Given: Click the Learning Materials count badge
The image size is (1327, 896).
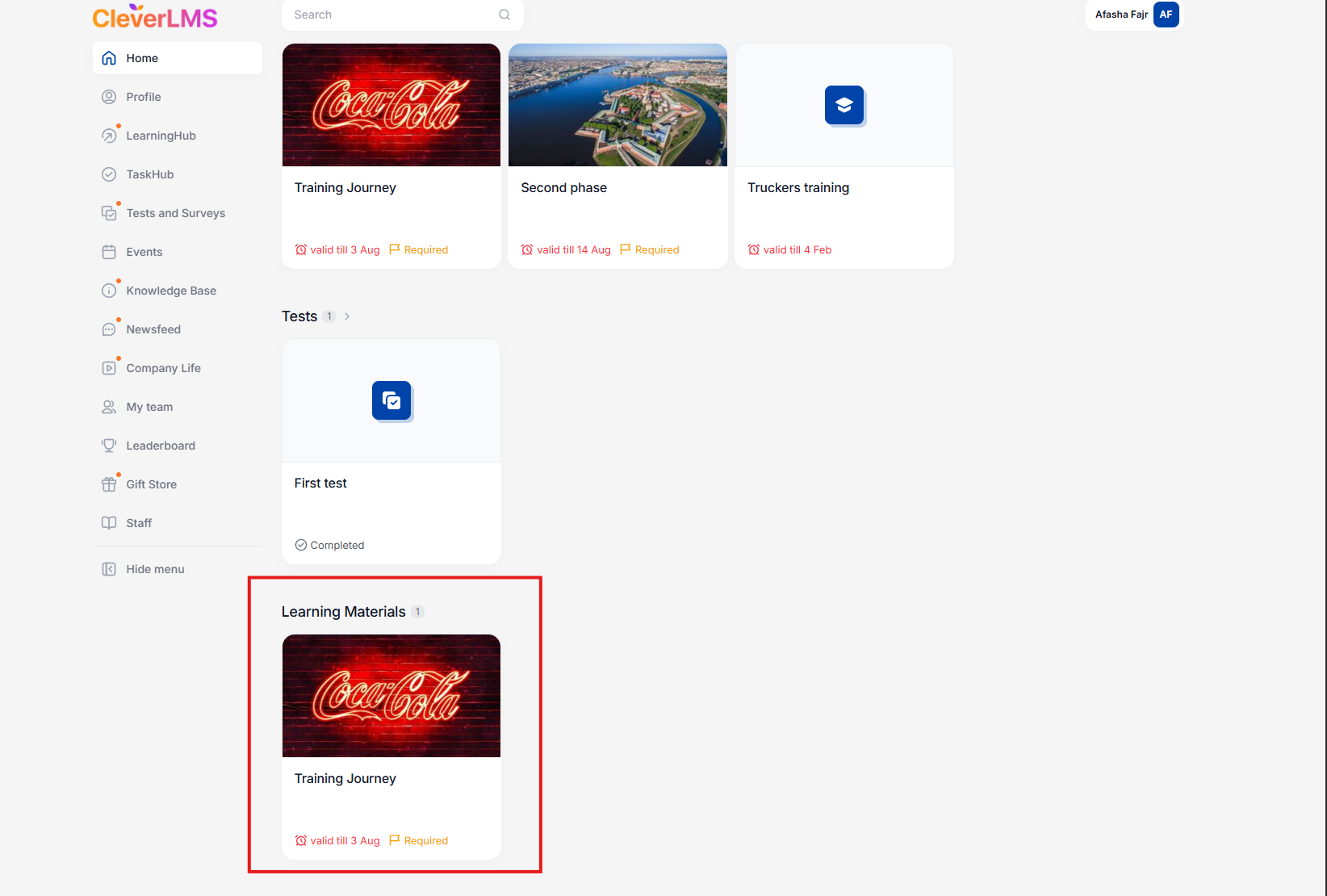Looking at the screenshot, I should 417,612.
